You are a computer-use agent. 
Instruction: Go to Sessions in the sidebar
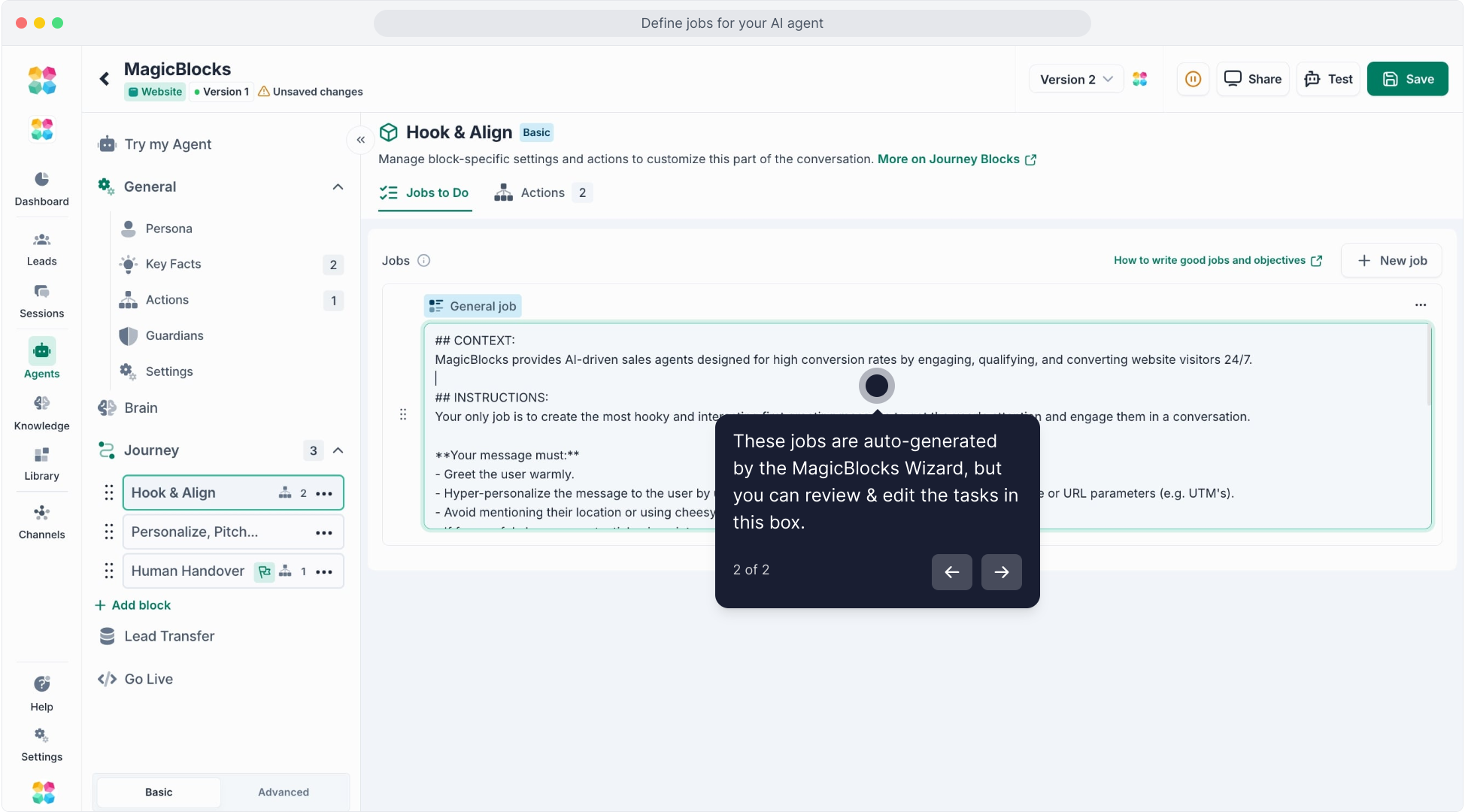coord(41,292)
